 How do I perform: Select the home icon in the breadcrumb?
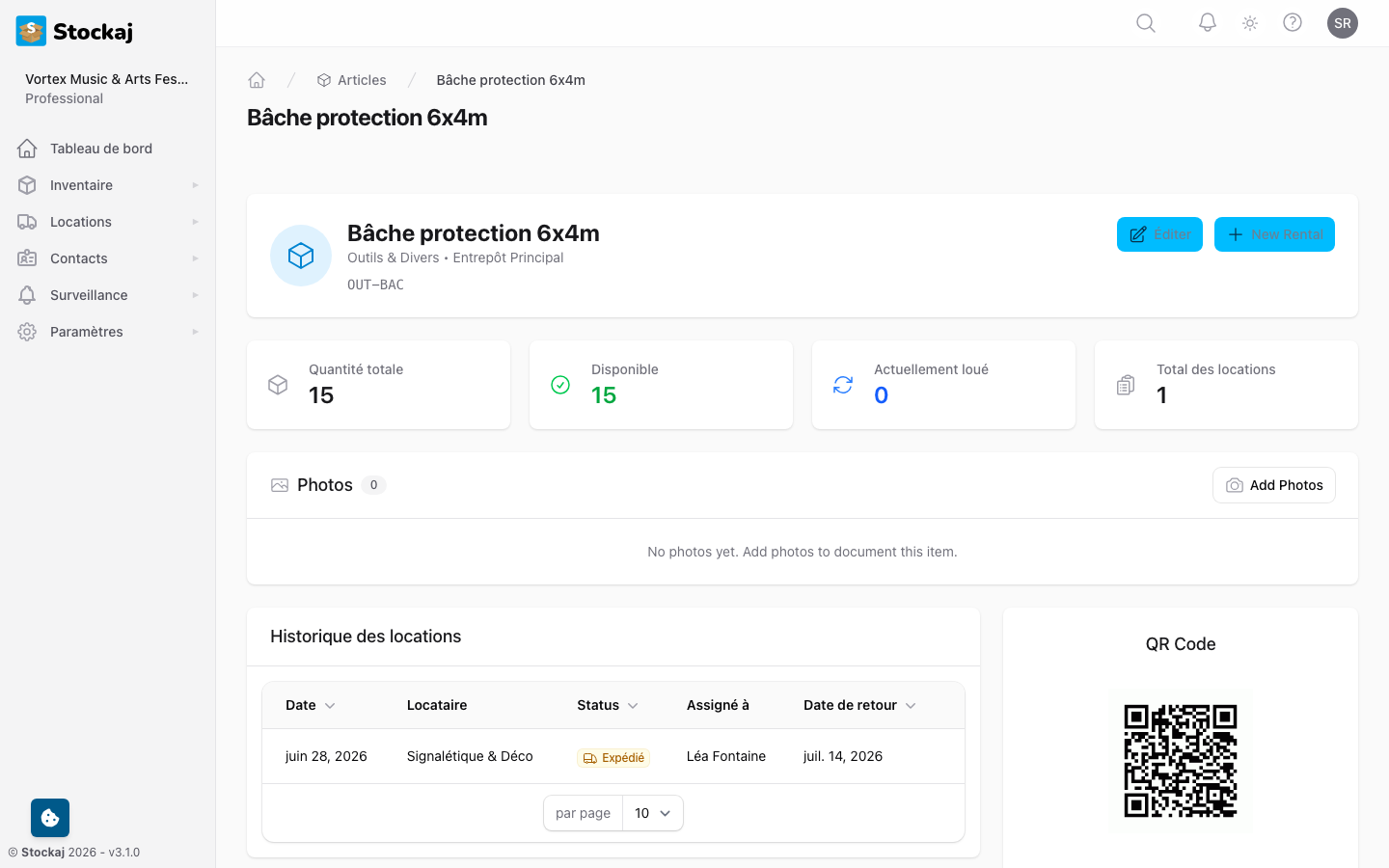click(257, 79)
